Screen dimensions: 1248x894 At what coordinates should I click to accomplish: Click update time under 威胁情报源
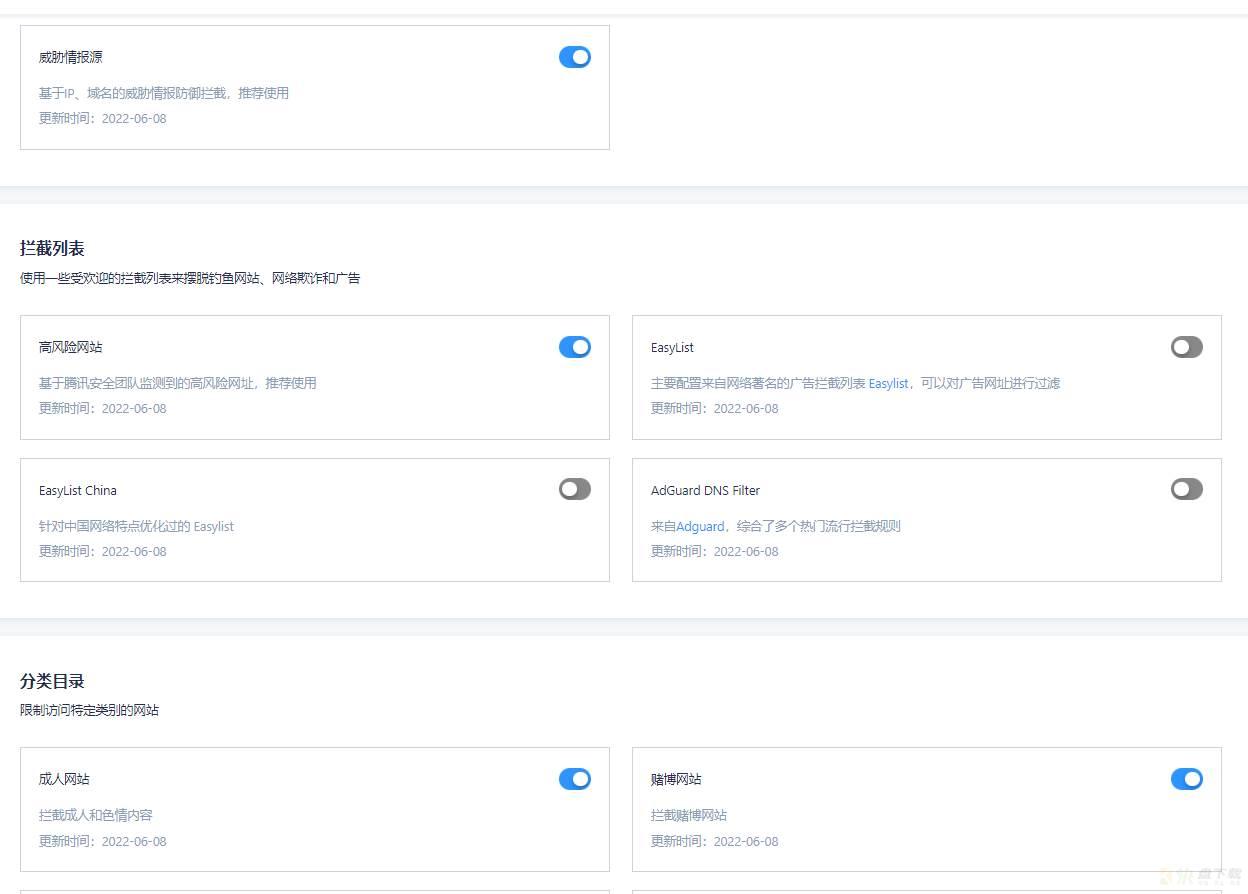click(x=103, y=118)
